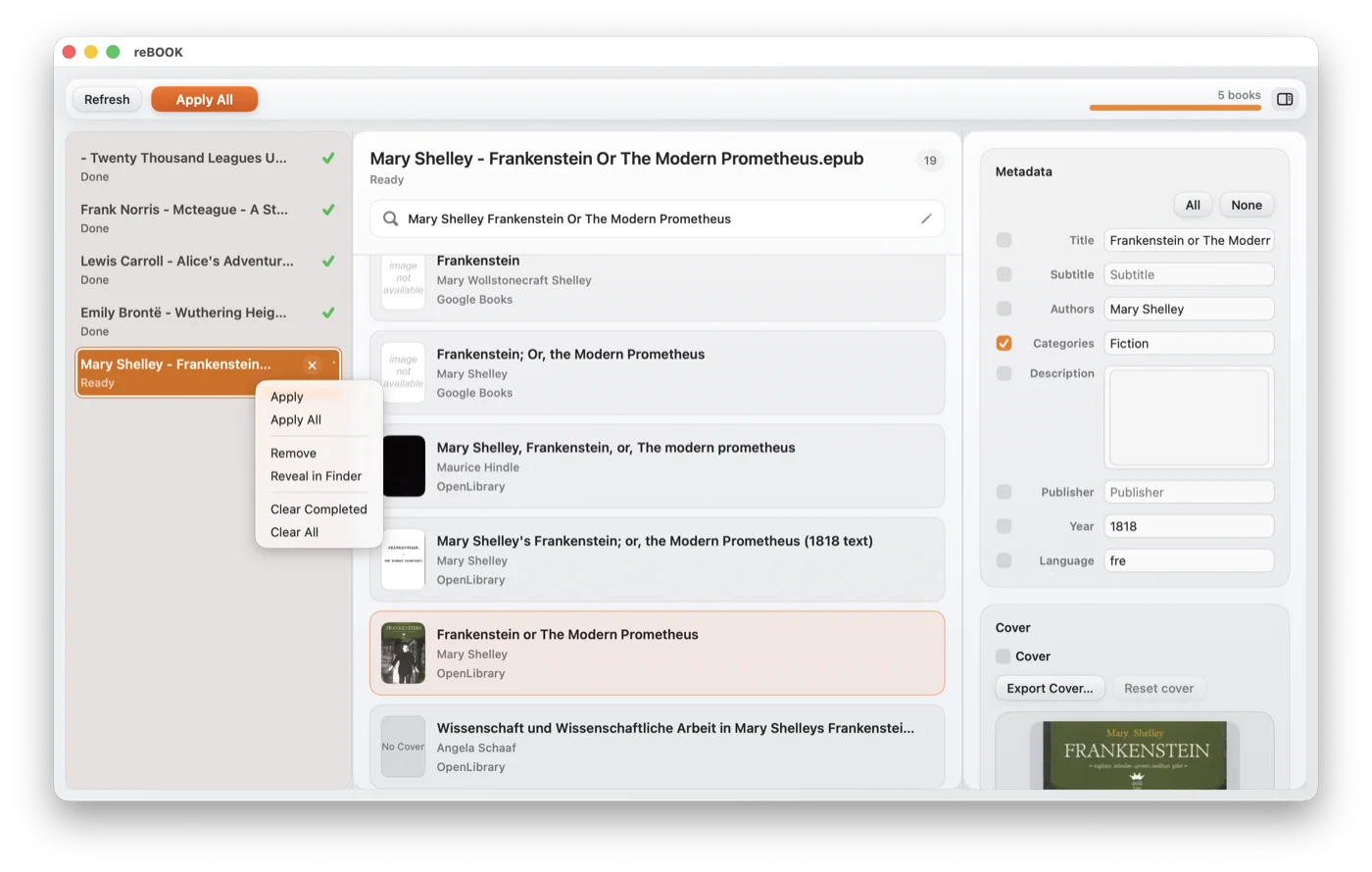Click the magnifying glass in the search bar
The image size is (1372, 872).
(x=392, y=218)
